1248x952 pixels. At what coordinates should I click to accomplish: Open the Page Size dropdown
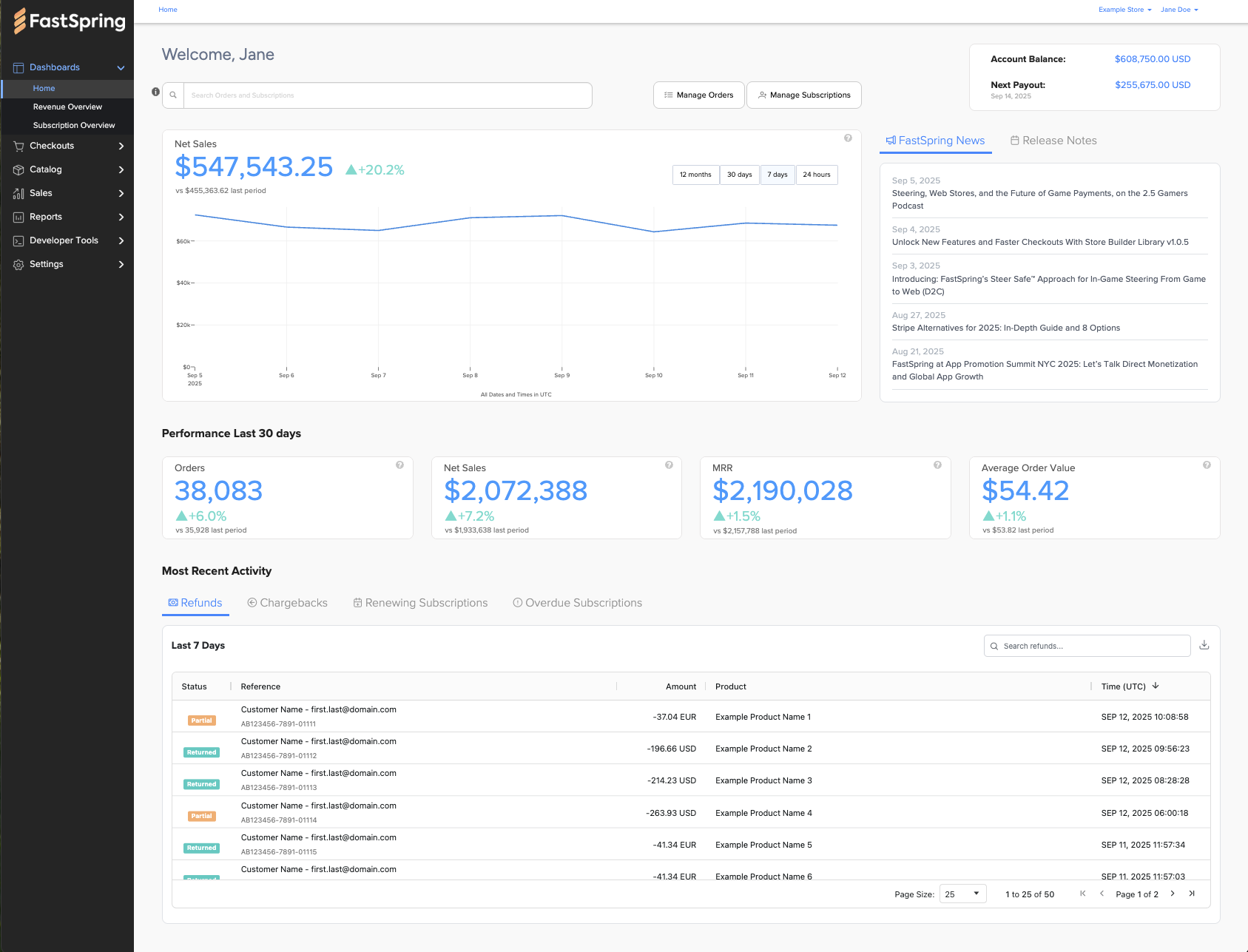coord(962,894)
